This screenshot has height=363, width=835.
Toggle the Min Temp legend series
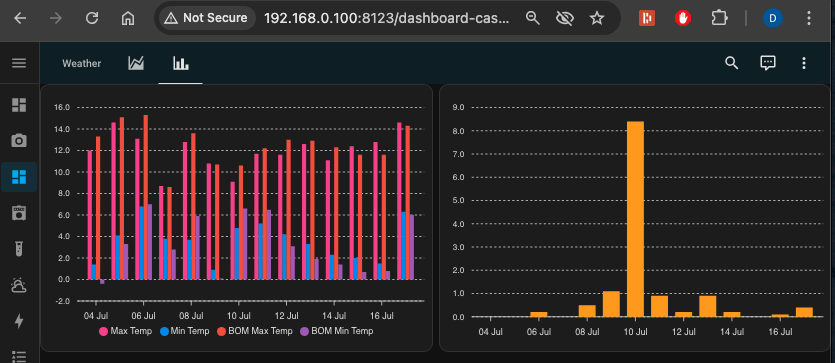coord(186,331)
